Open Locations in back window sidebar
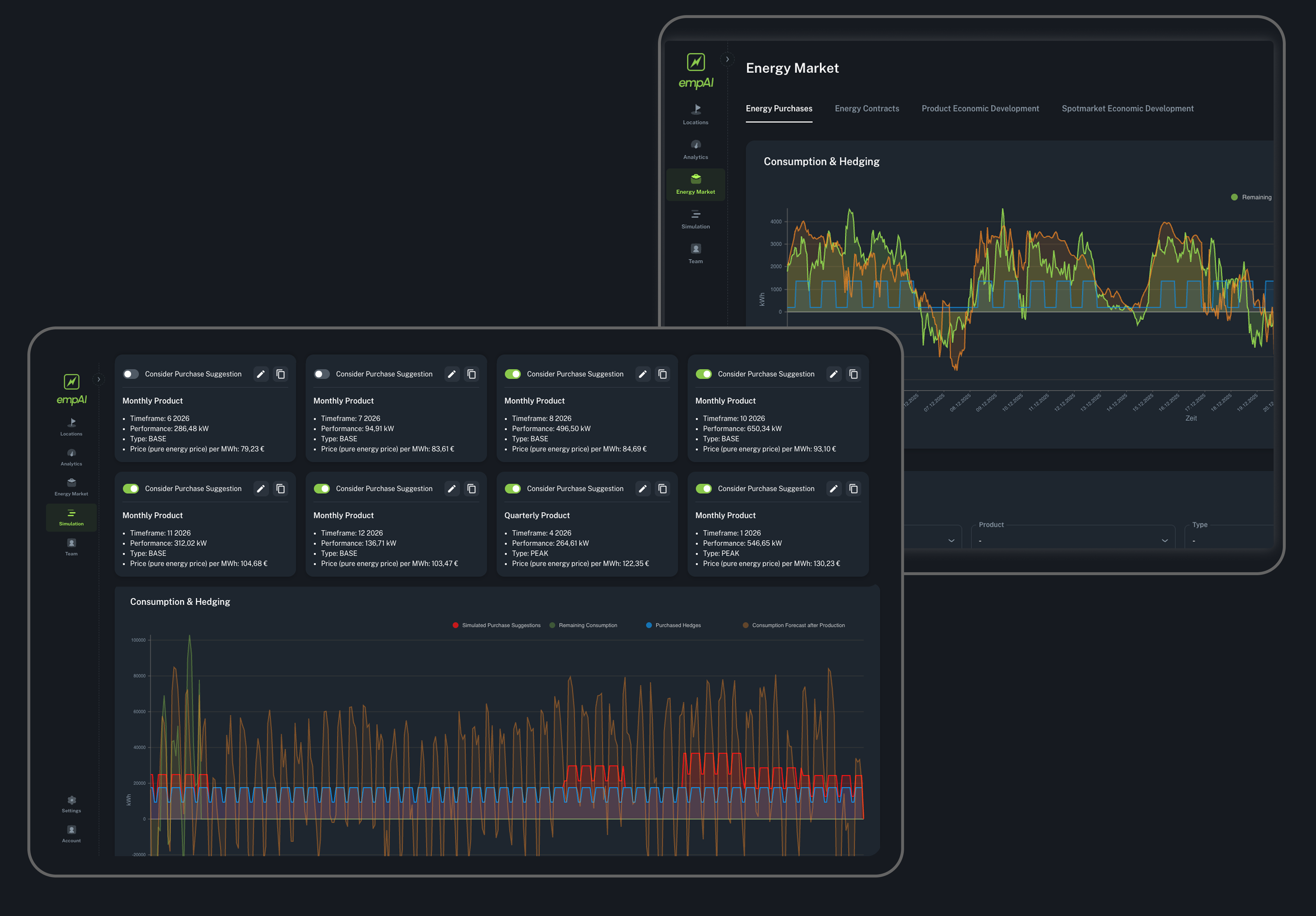This screenshot has height=916, width=1316. pos(695,115)
